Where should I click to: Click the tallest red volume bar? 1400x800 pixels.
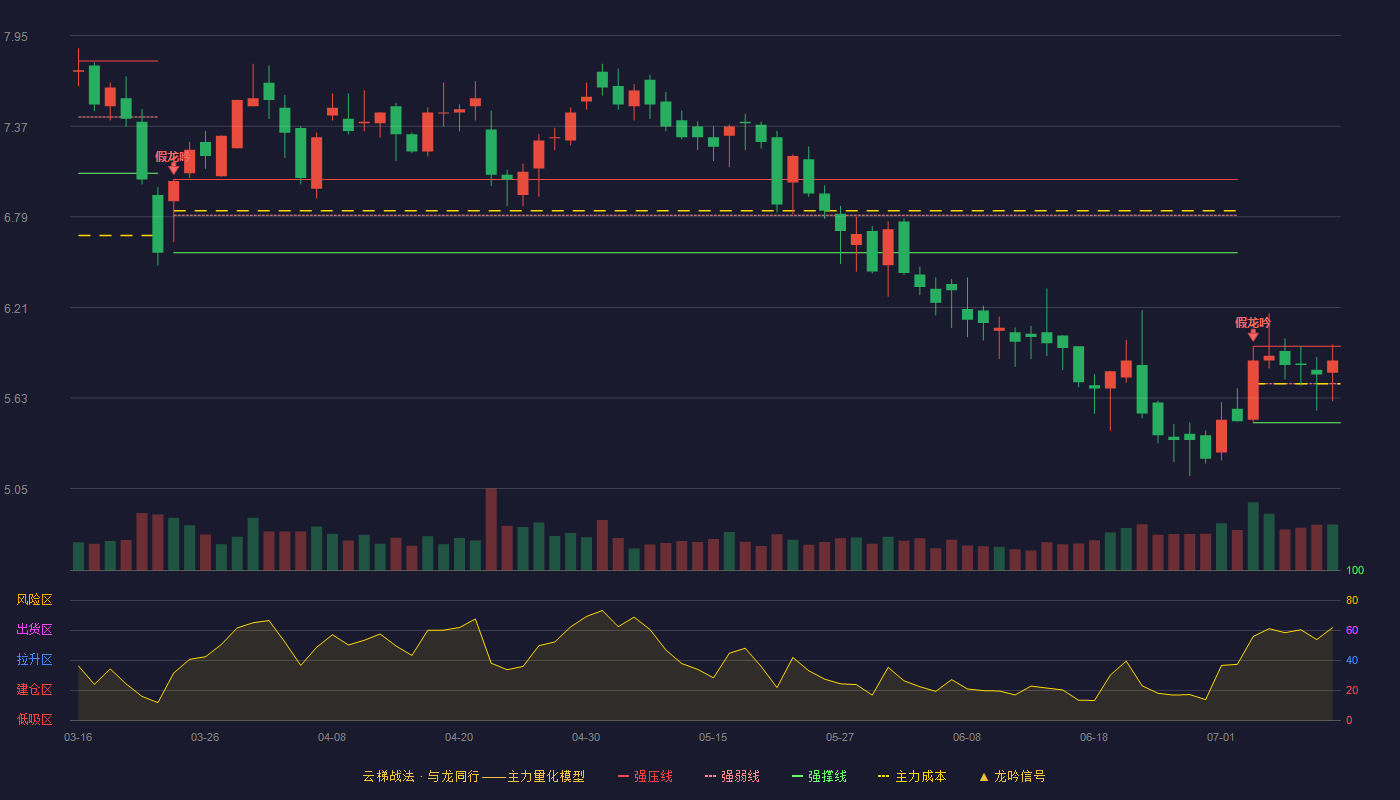click(491, 529)
